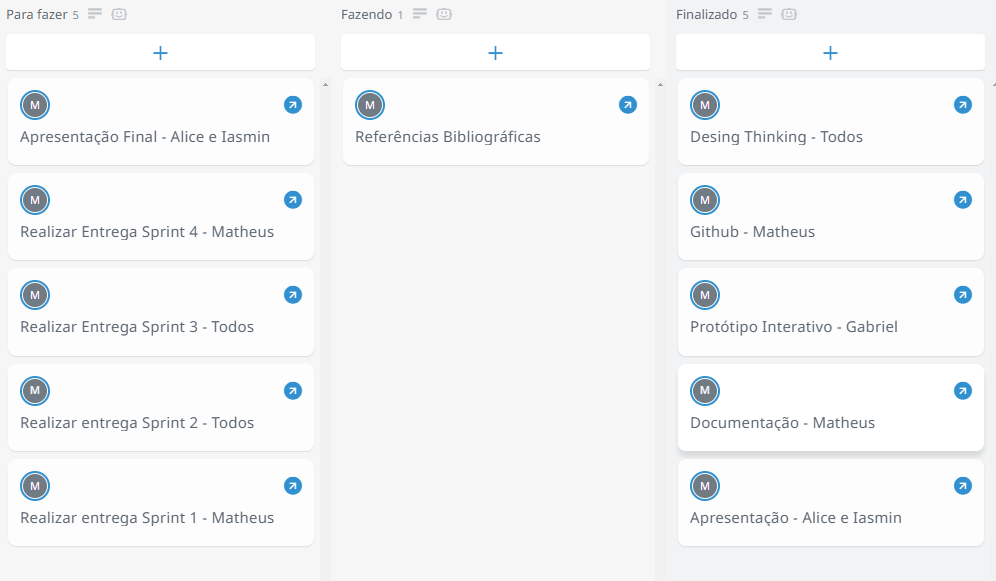Click the face icon beside Fazendo header
Image resolution: width=996 pixels, height=581 pixels.
point(444,14)
